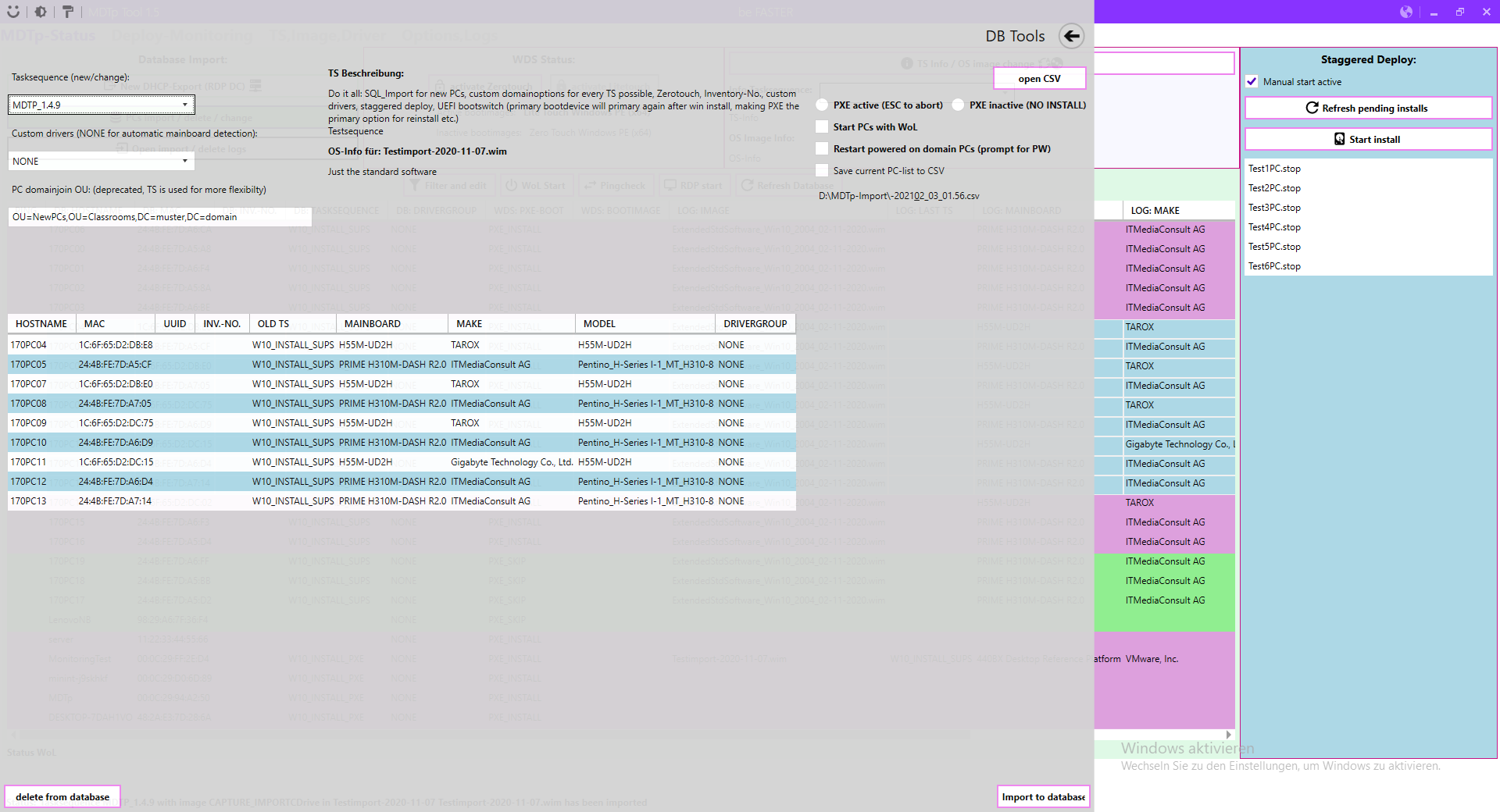Uncheck Manual start active
This screenshot has width=1500, height=812.
(1252, 81)
